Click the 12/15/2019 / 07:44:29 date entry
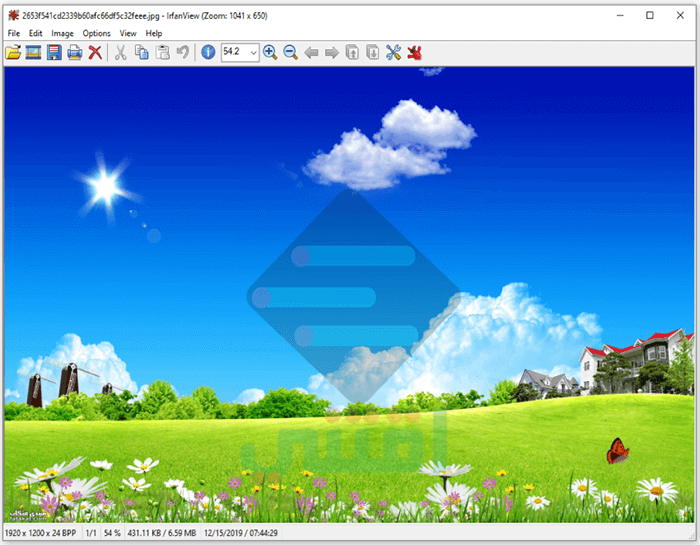This screenshot has height=545, width=700. [241, 533]
